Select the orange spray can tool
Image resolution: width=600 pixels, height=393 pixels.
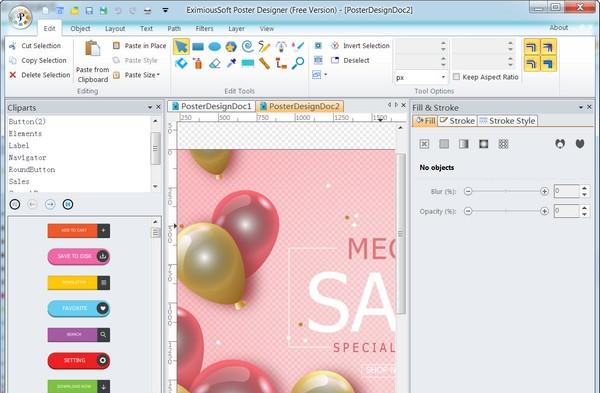(198, 63)
